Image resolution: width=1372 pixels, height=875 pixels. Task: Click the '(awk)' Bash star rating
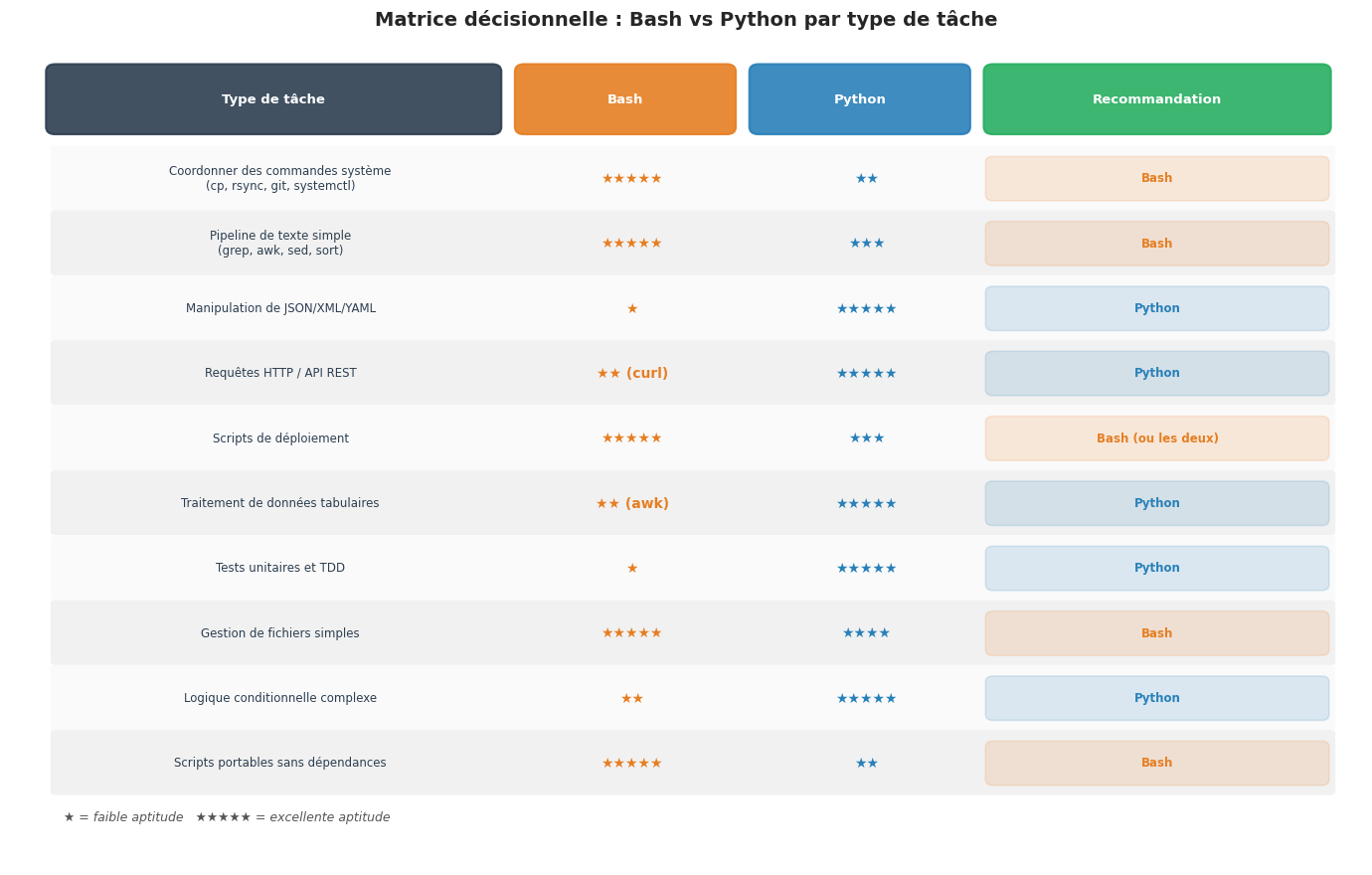pos(632,504)
